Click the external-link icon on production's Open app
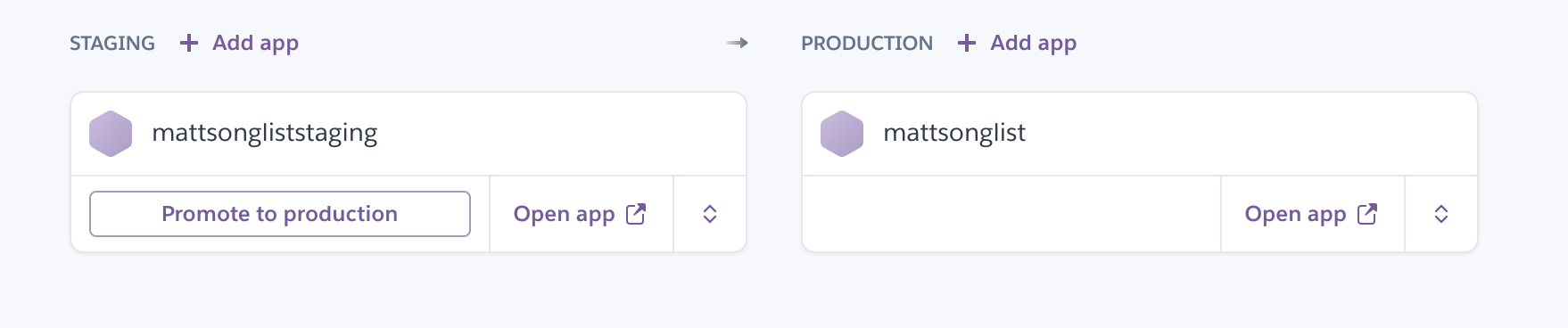The image size is (1568, 328). tap(1367, 214)
